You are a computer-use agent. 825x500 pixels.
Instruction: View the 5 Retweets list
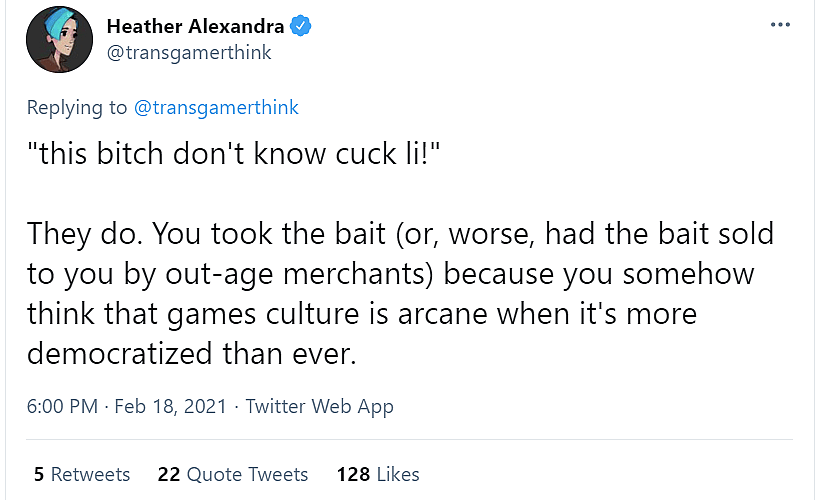pos(82,473)
